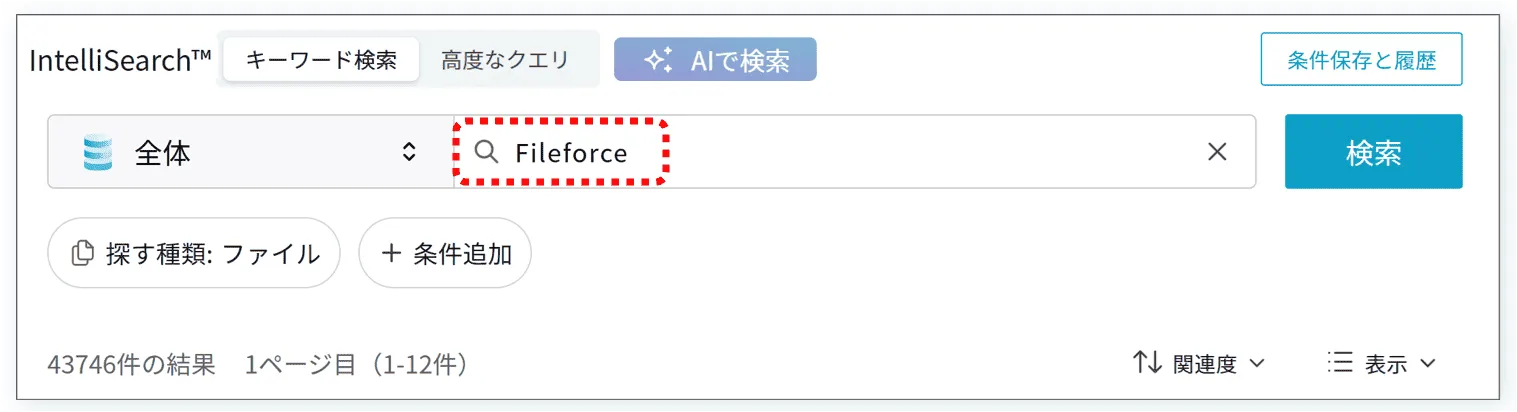Click the 探す種類: ファイル filter chip
Viewport: 1517px width, 412px height.
pyautogui.click(x=194, y=254)
